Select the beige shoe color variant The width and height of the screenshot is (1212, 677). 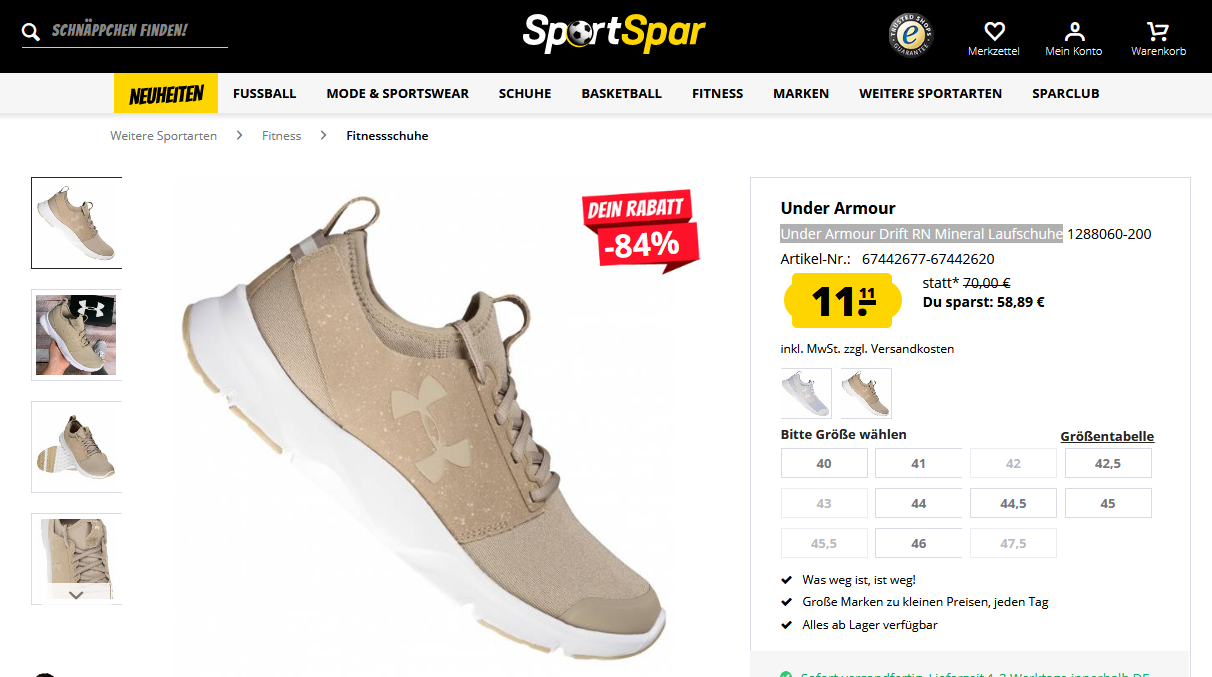pos(866,393)
